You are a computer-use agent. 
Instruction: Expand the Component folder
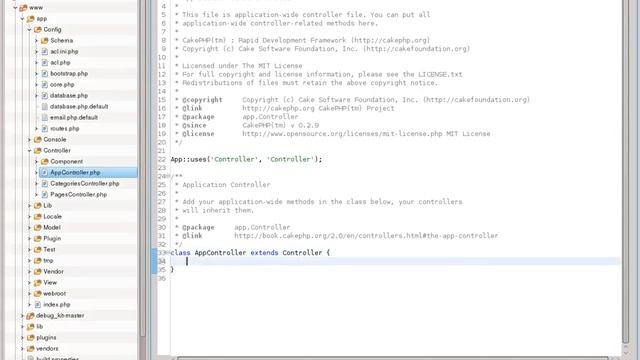[36, 162]
